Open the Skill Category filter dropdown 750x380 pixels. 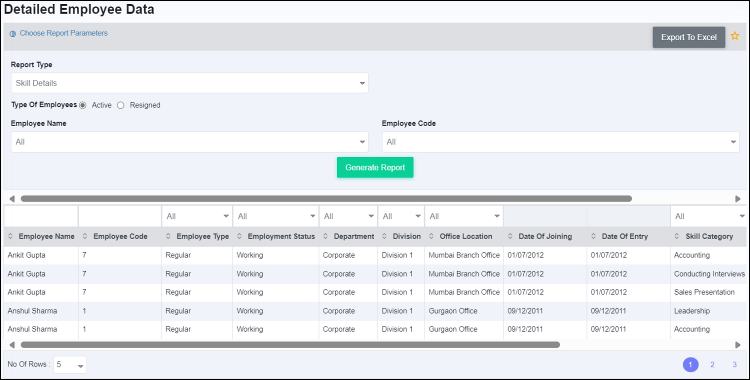point(710,216)
